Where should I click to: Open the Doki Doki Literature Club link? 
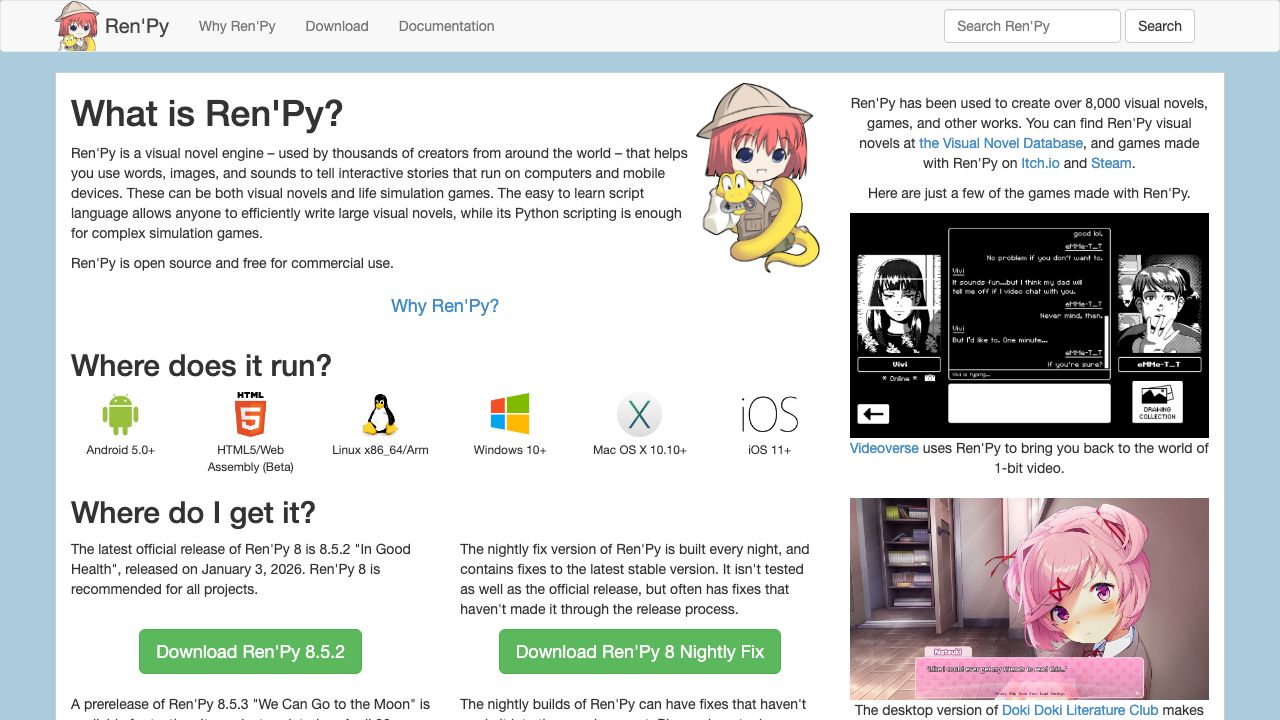coord(1080,710)
